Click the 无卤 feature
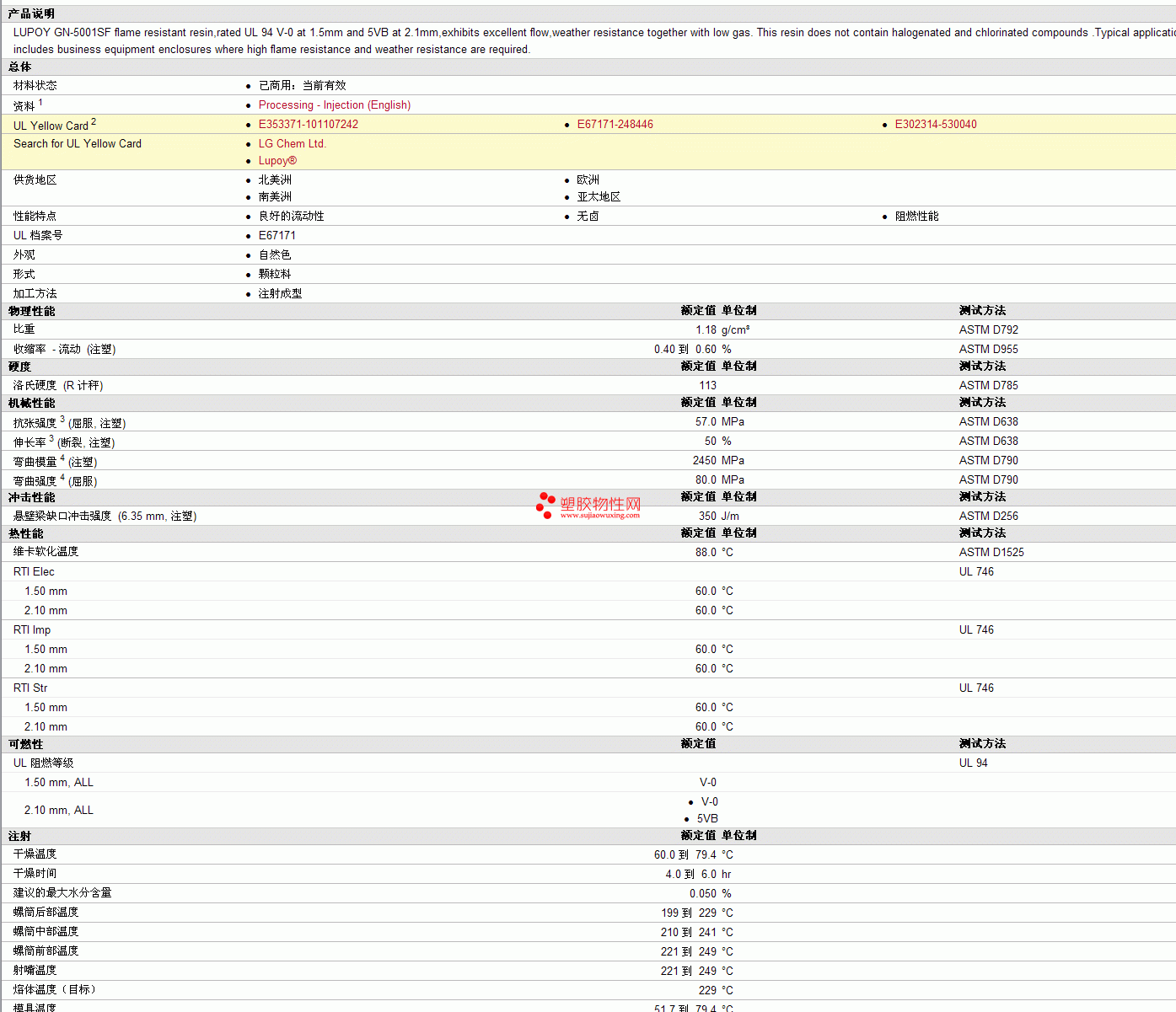The width and height of the screenshot is (1176, 1012). (588, 217)
